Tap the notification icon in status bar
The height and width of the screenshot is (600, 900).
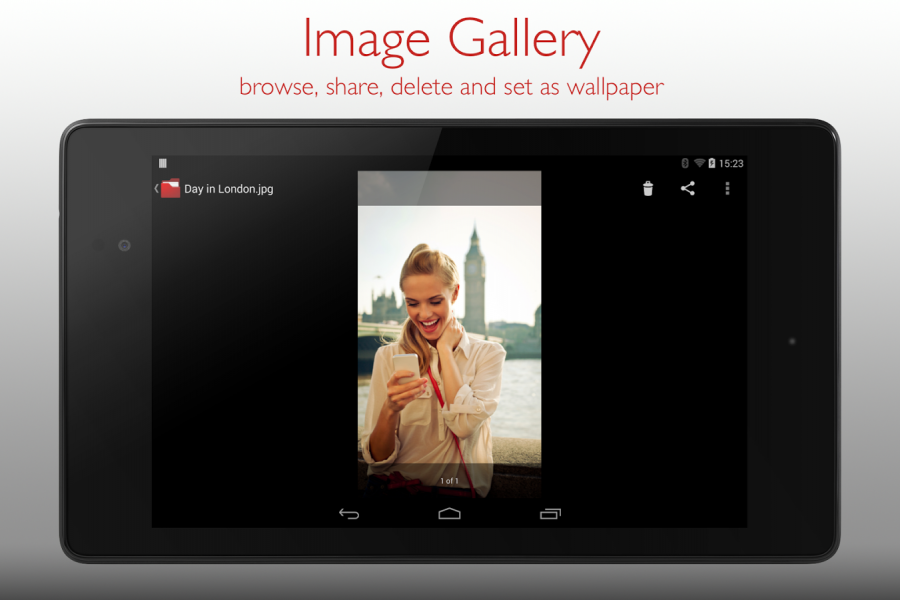[163, 163]
